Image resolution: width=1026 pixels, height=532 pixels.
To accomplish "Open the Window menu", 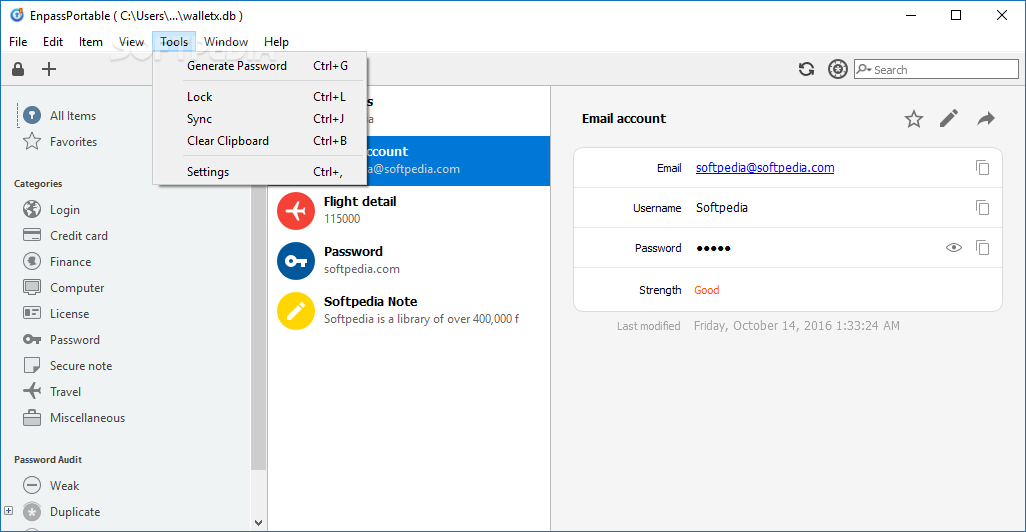I will [x=226, y=42].
